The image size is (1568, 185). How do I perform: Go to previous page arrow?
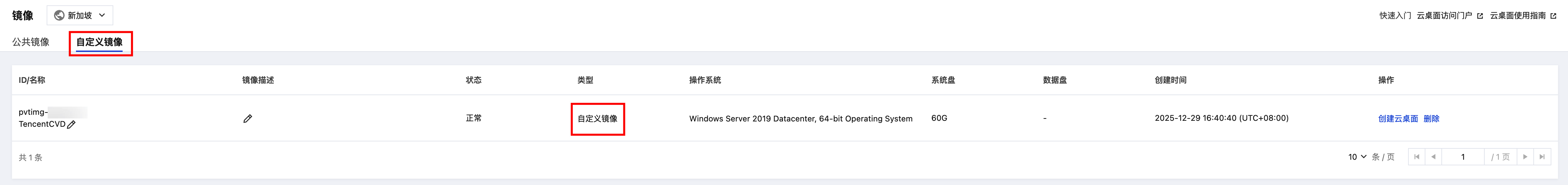(x=1433, y=157)
